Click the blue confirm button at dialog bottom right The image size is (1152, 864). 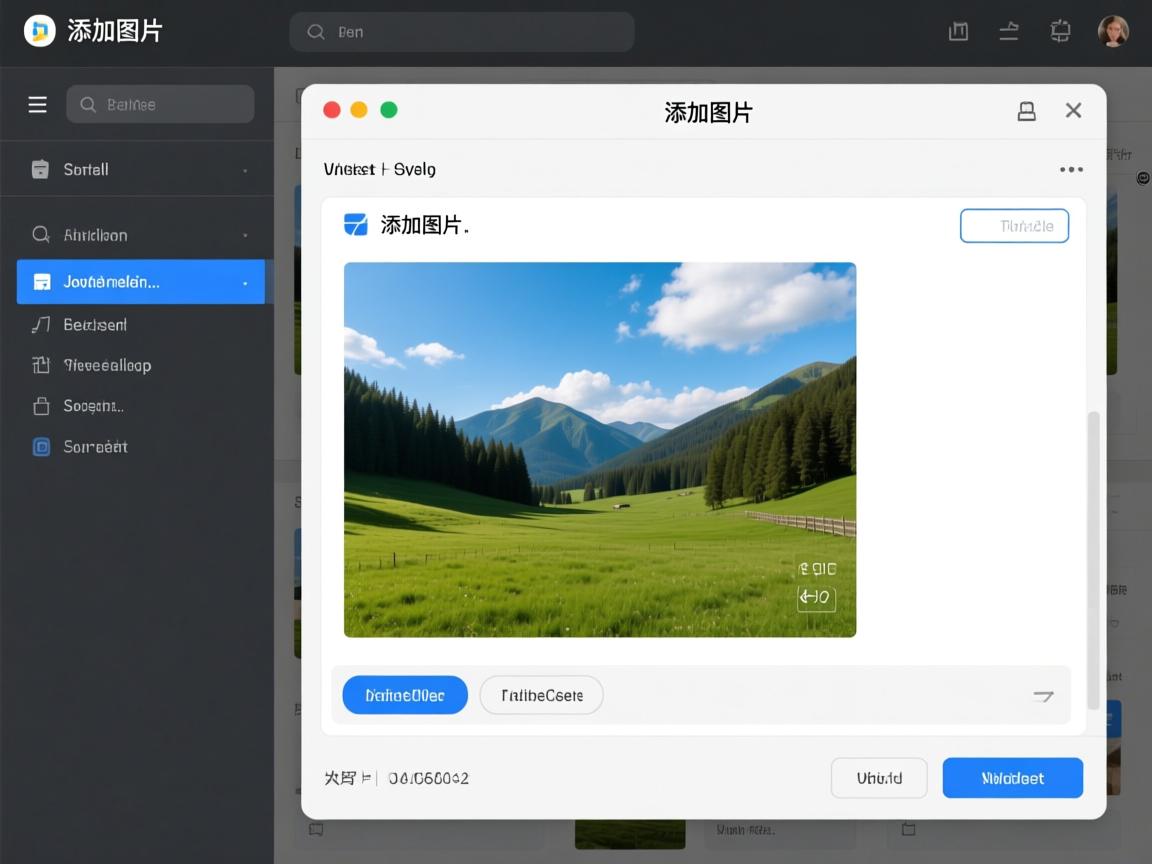[1012, 777]
